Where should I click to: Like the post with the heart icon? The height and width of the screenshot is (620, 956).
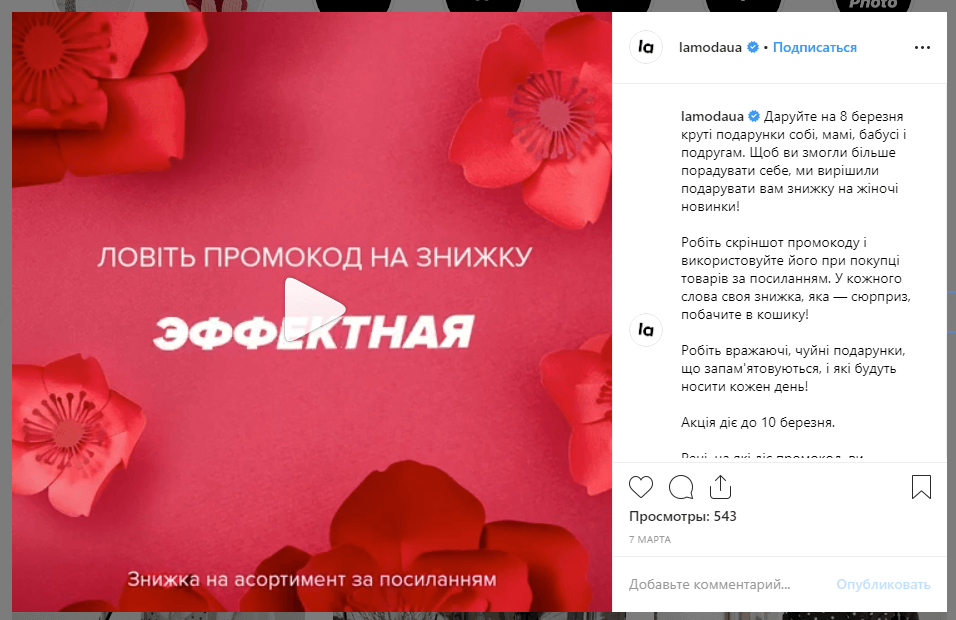641,487
